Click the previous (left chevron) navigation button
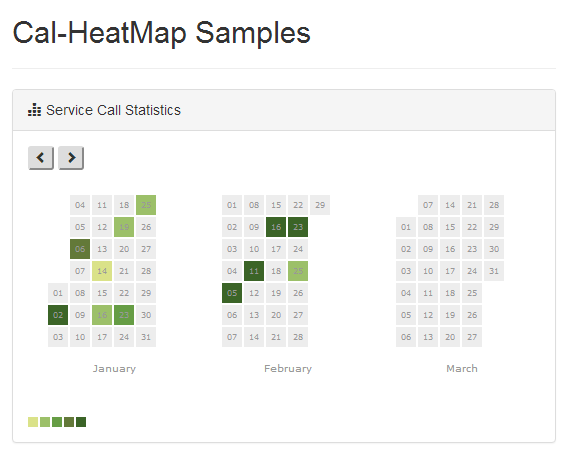The height and width of the screenshot is (474, 571). pyautogui.click(x=41, y=158)
